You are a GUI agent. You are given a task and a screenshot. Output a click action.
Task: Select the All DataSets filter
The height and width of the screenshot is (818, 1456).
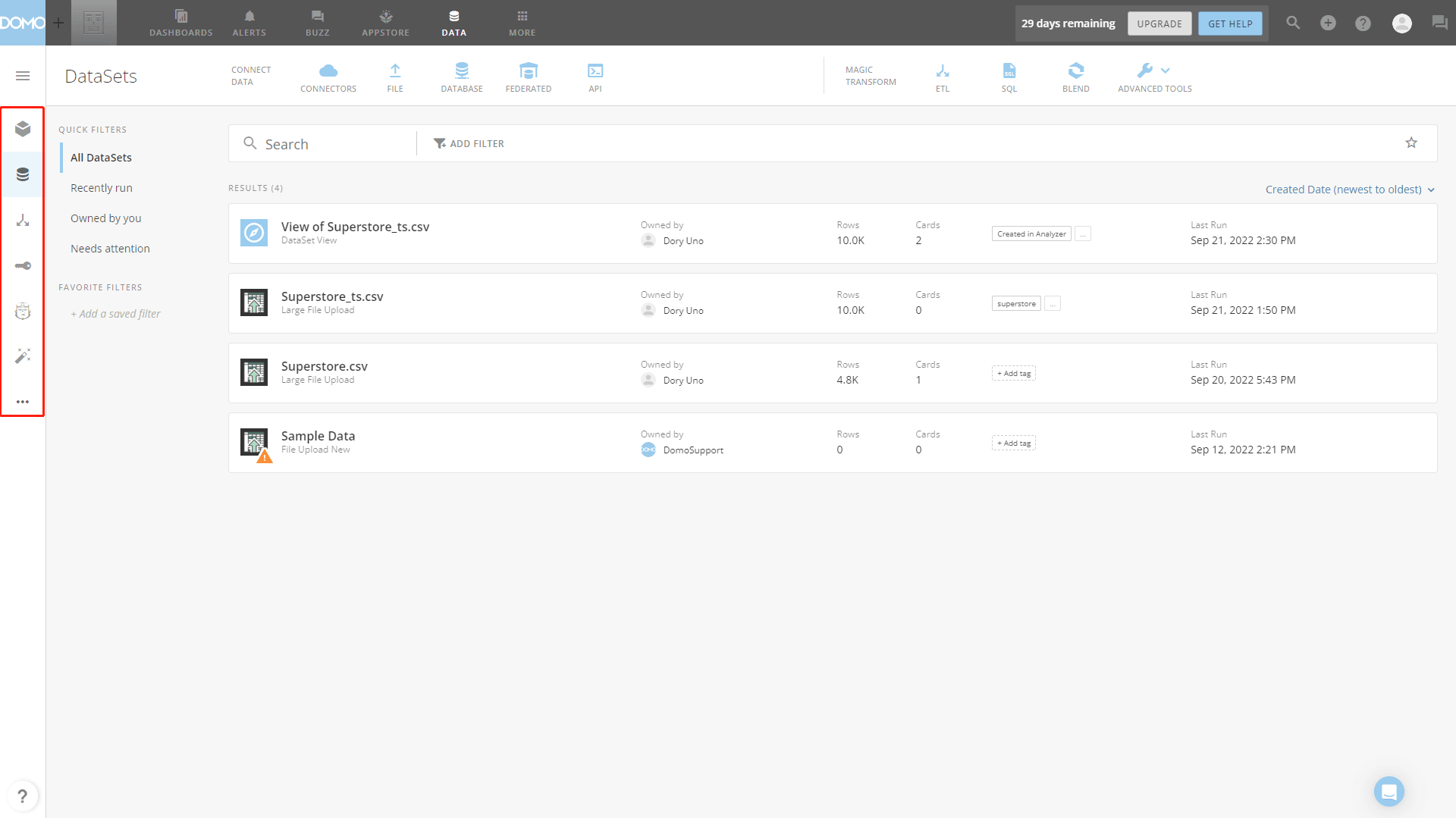101,158
